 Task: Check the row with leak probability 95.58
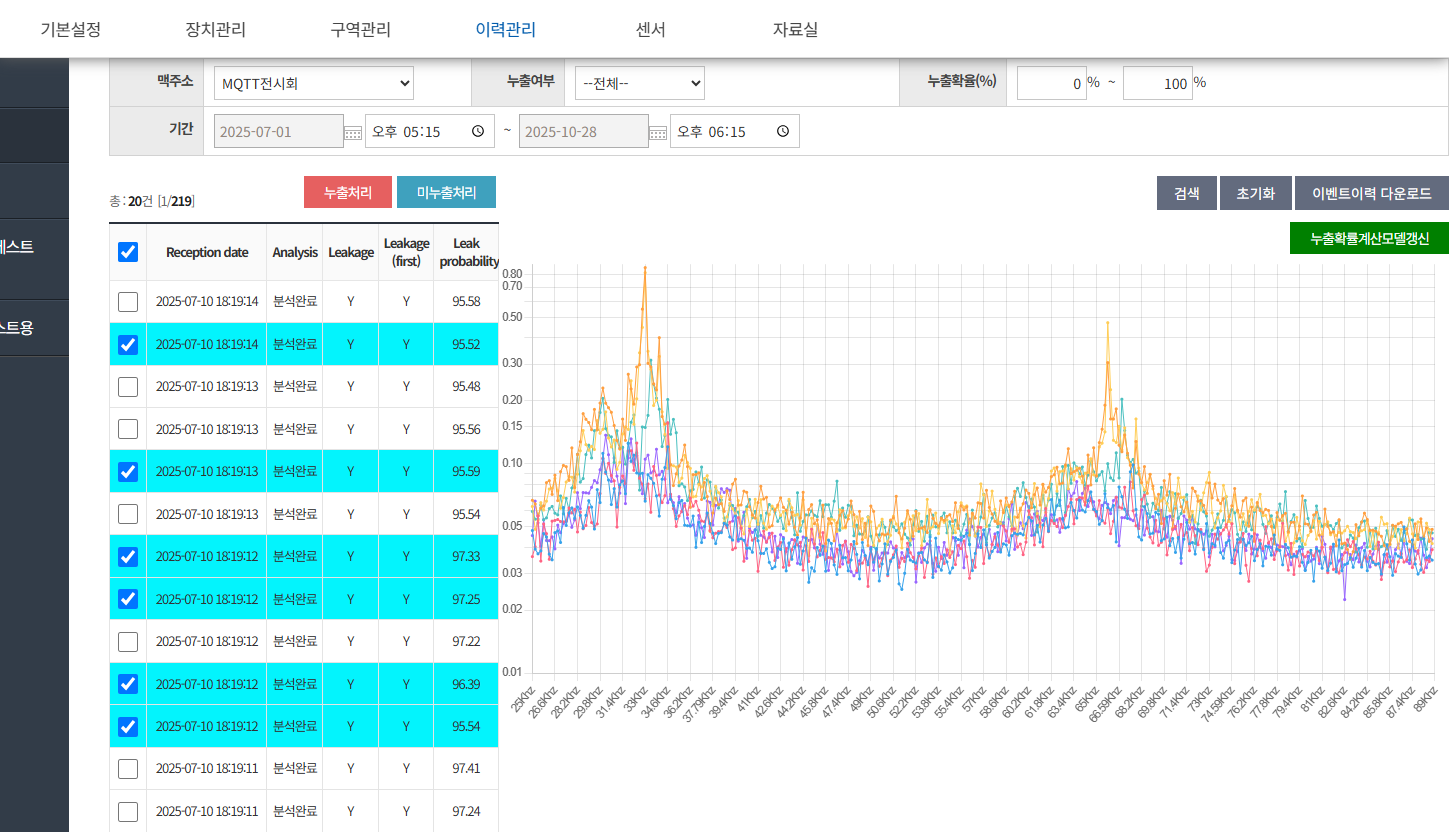coord(128,302)
